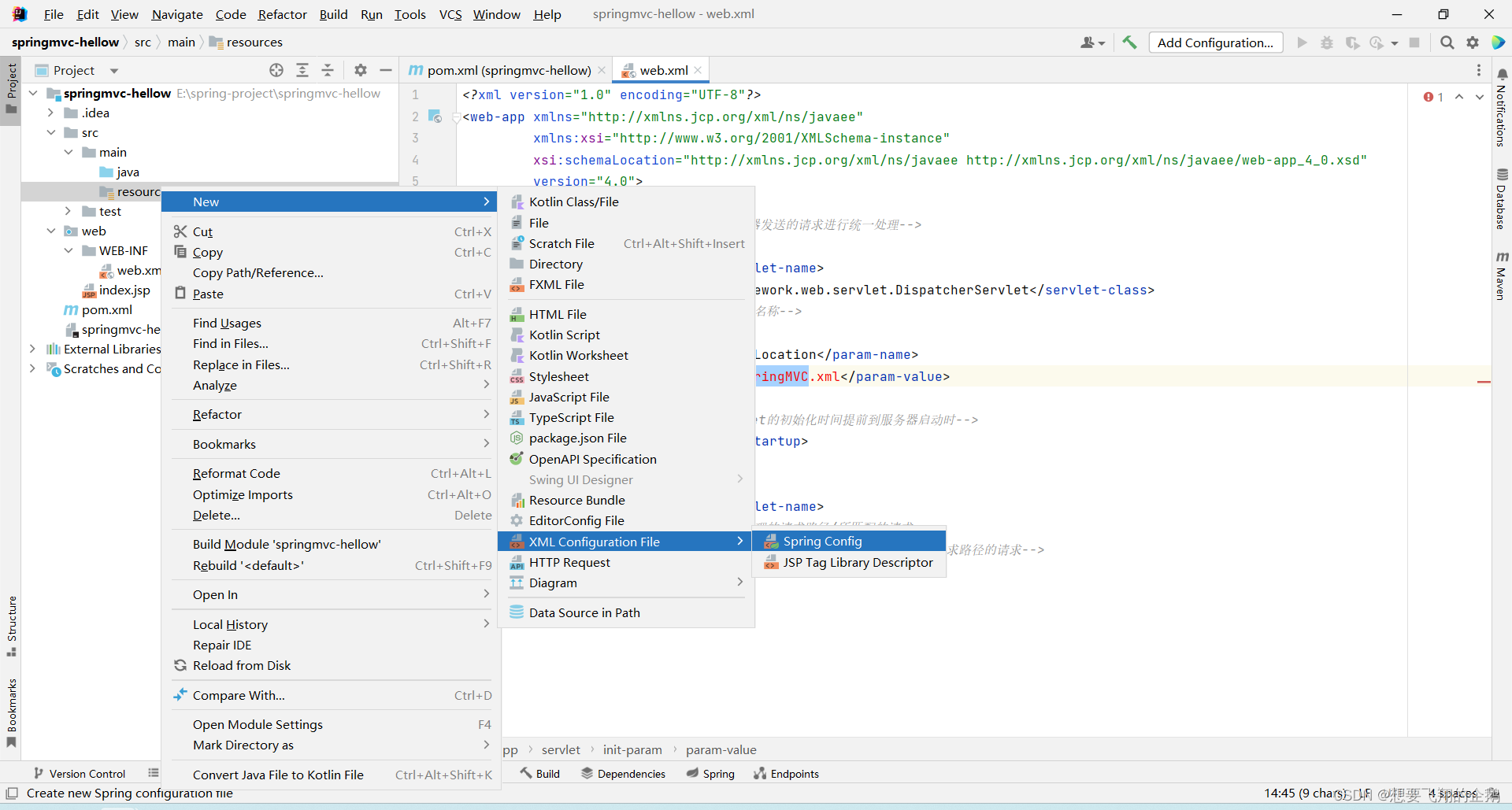1512x810 pixels.
Task: Collapse the src folder
Action: coord(50,132)
